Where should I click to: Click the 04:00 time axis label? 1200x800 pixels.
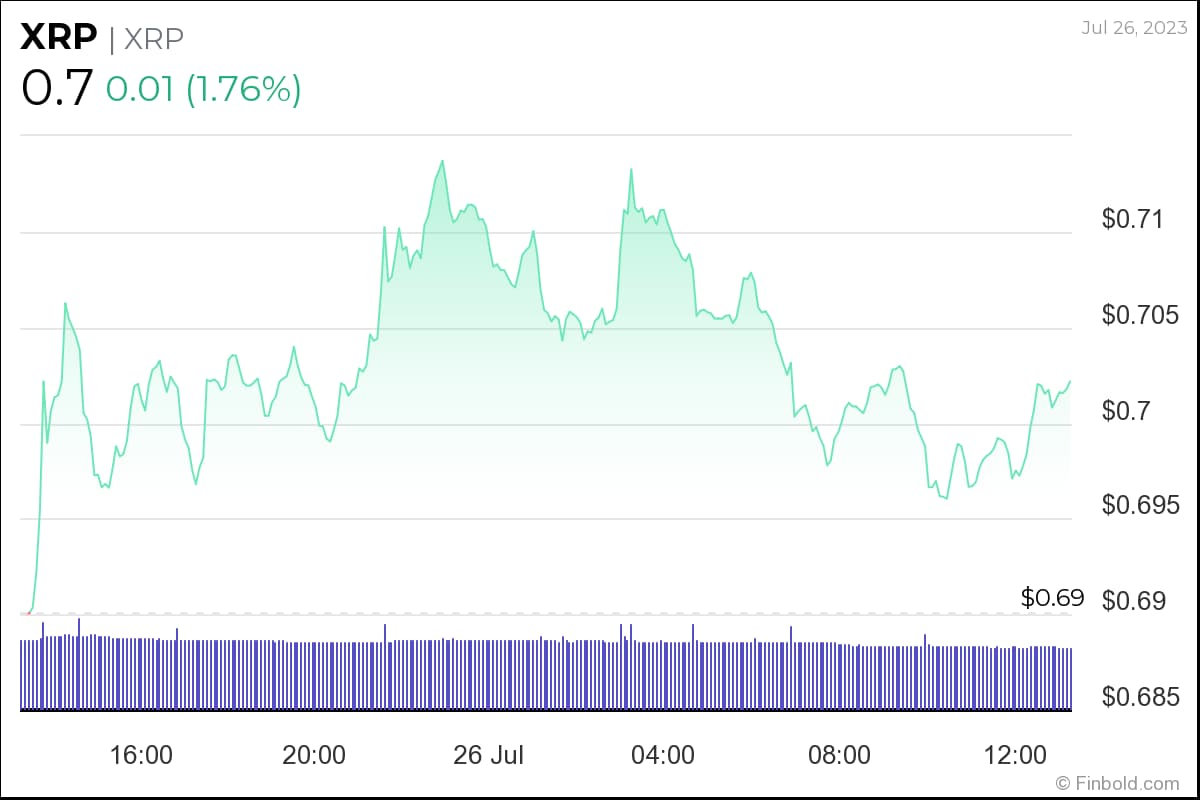tap(664, 754)
